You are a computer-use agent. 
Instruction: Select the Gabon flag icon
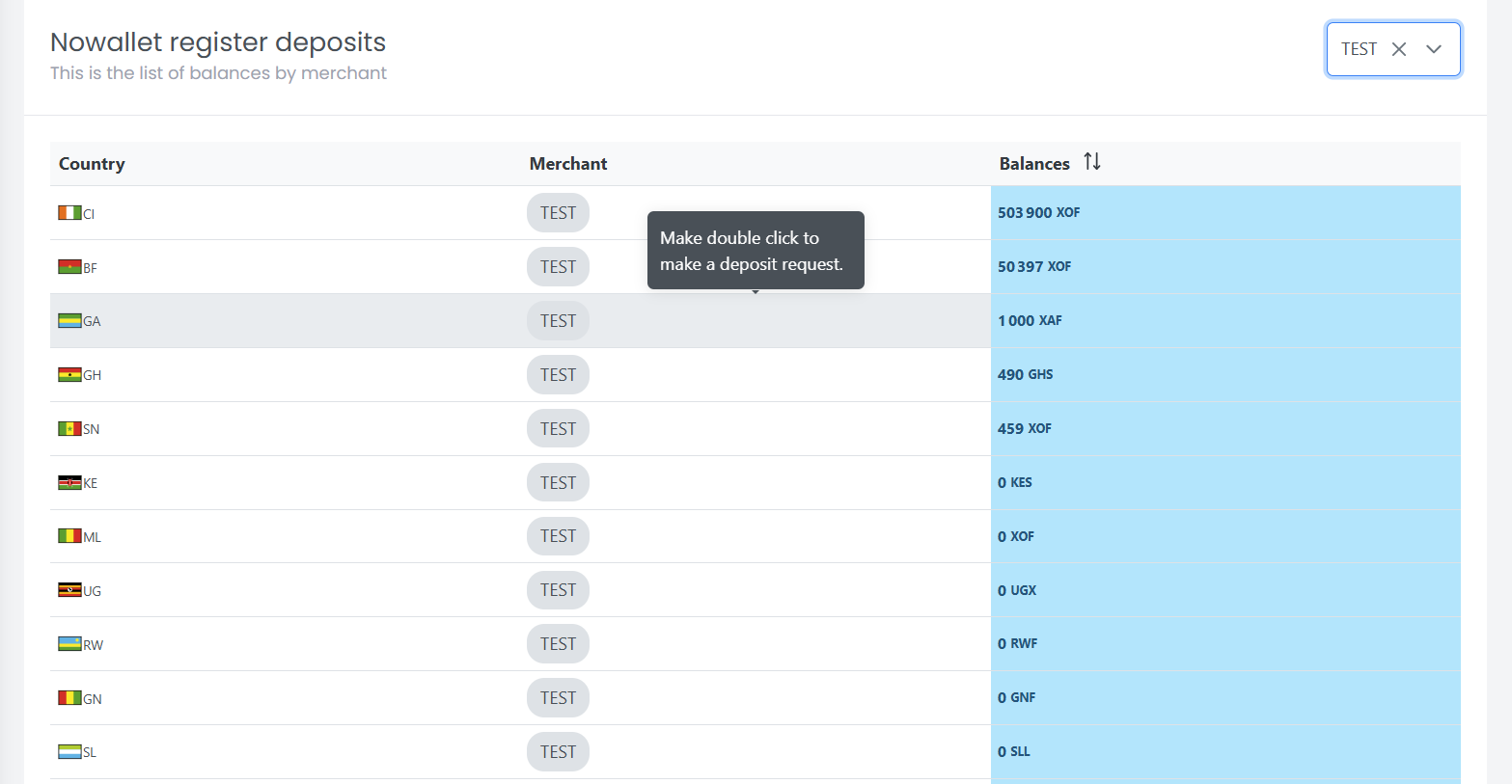69,321
